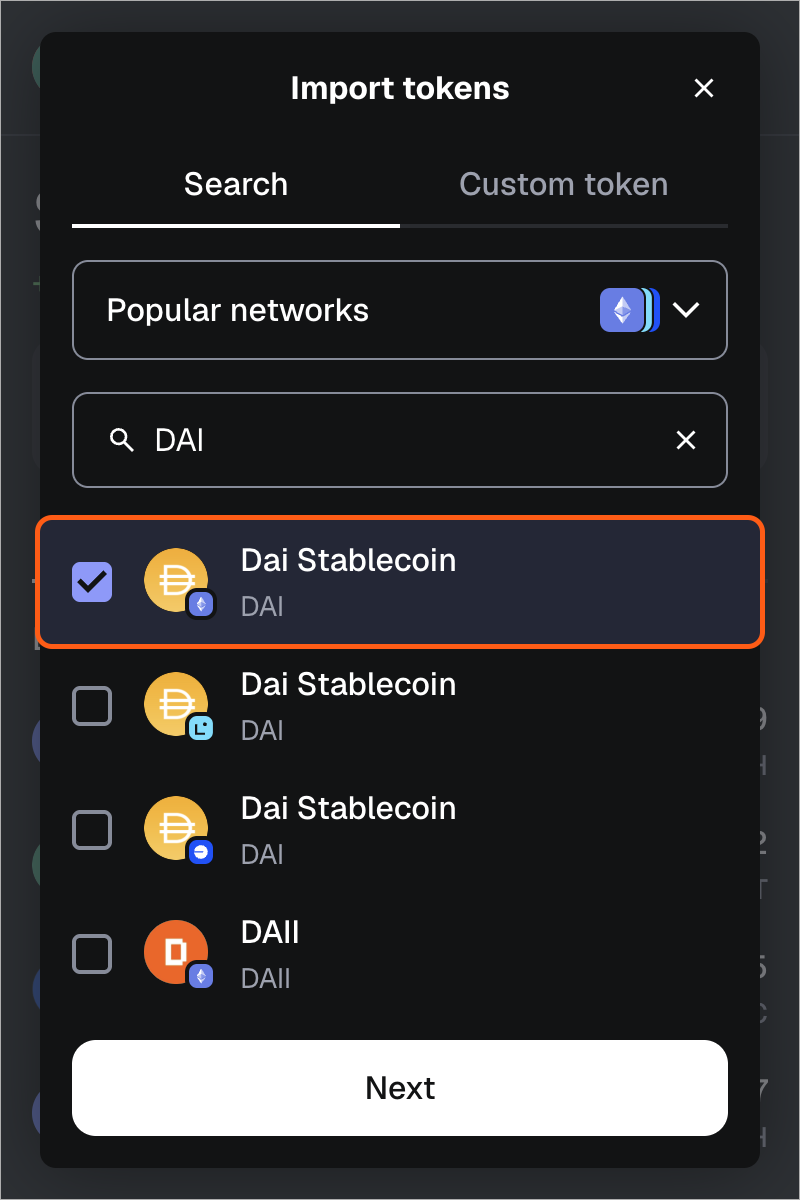Click the orange DAII token icon
This screenshot has width=800, height=1200.
176,954
